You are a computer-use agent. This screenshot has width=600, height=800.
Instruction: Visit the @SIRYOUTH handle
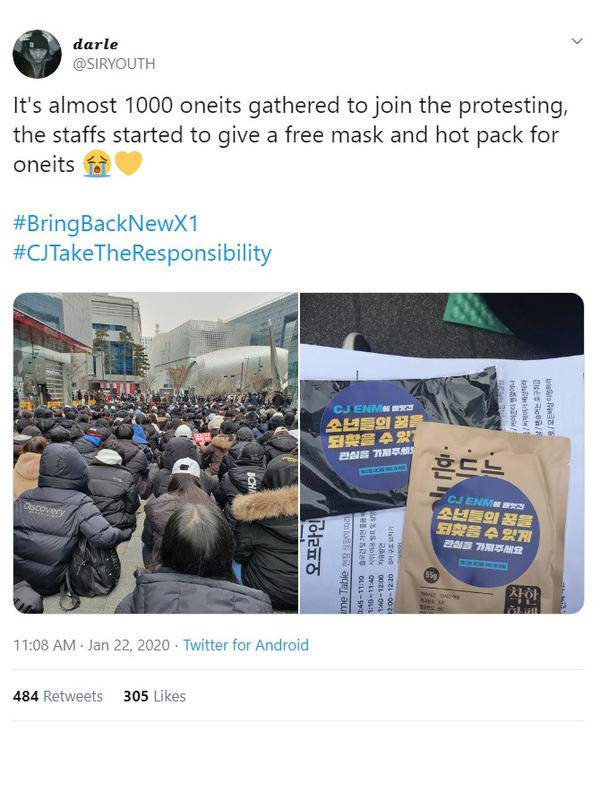(114, 64)
